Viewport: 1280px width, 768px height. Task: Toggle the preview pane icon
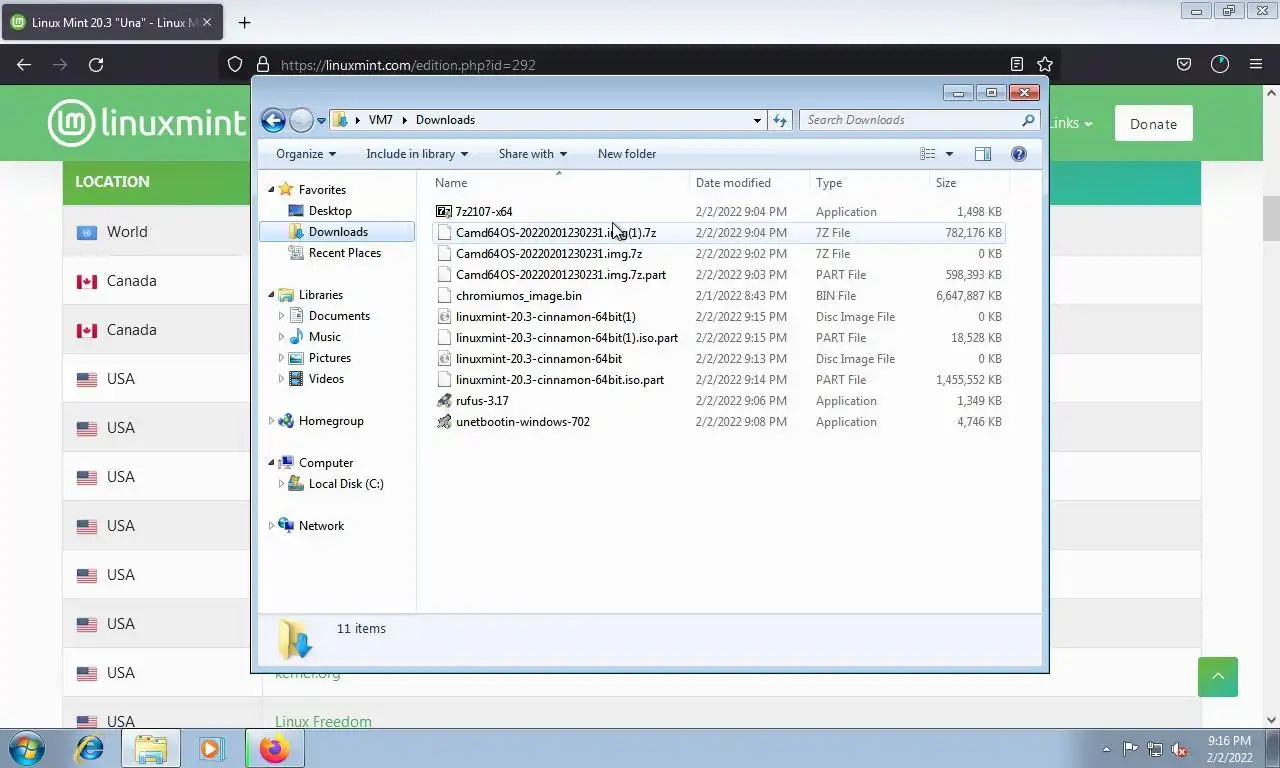pyautogui.click(x=983, y=154)
